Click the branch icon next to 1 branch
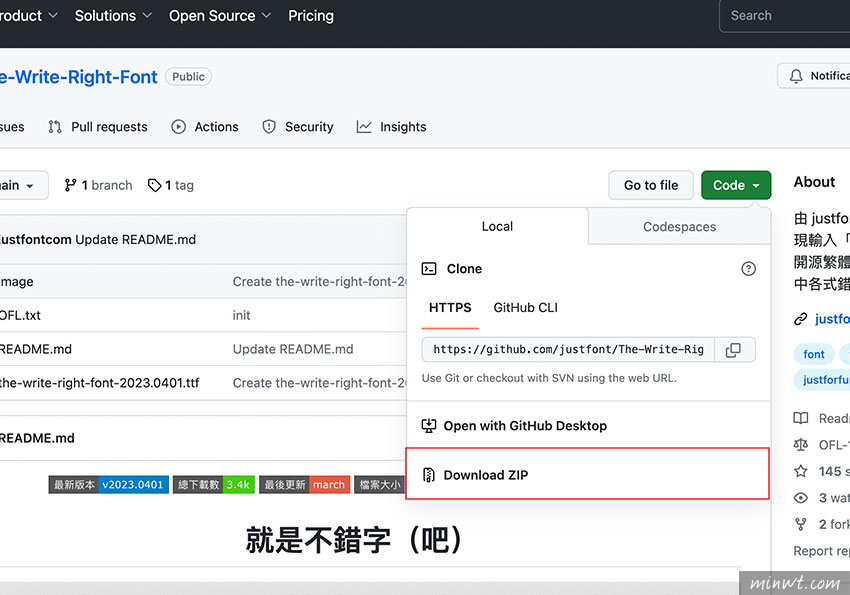This screenshot has width=850, height=595. coord(70,185)
